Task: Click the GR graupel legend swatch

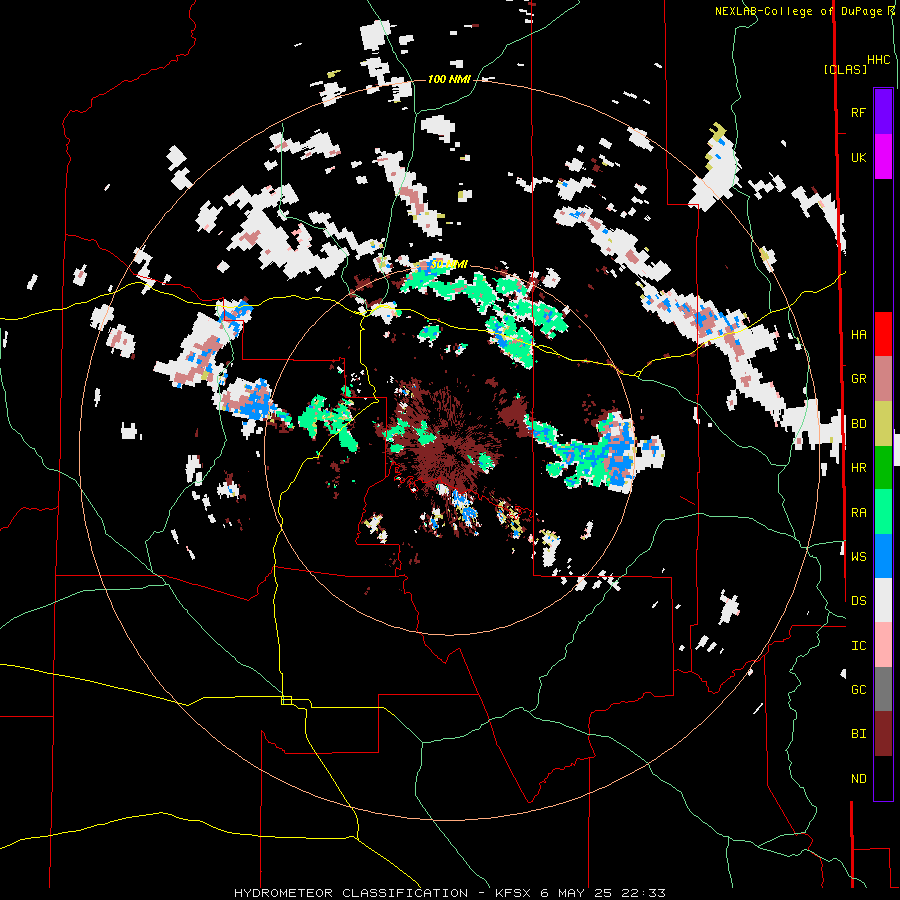Action: [x=883, y=378]
